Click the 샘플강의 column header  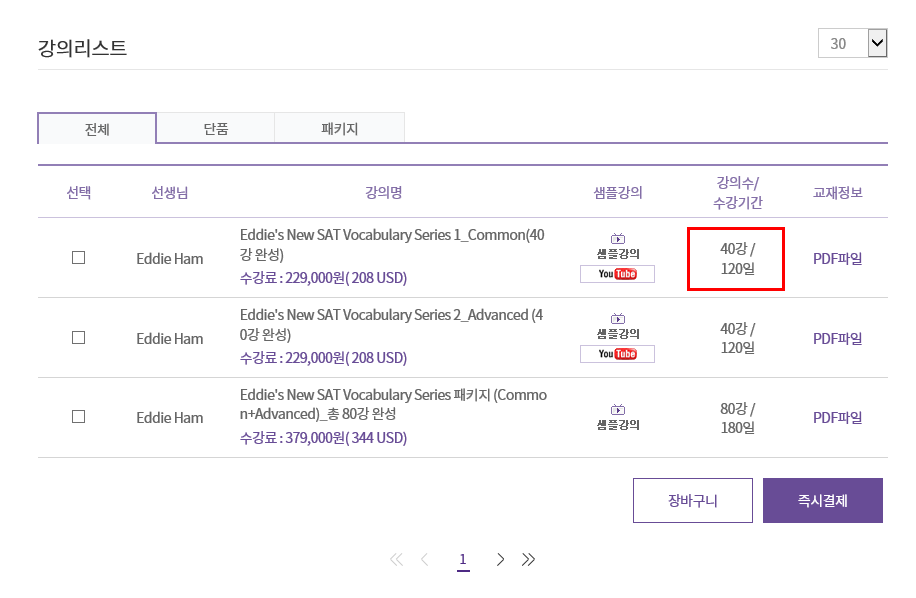(617, 192)
